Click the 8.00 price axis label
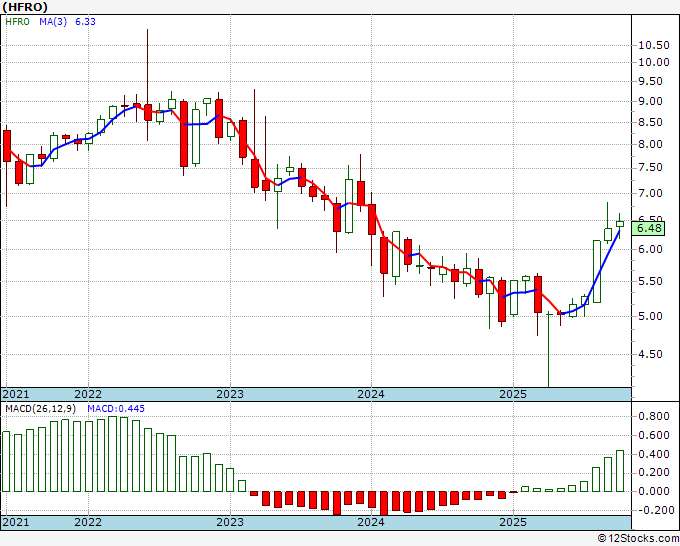The width and height of the screenshot is (680, 546). point(650,144)
